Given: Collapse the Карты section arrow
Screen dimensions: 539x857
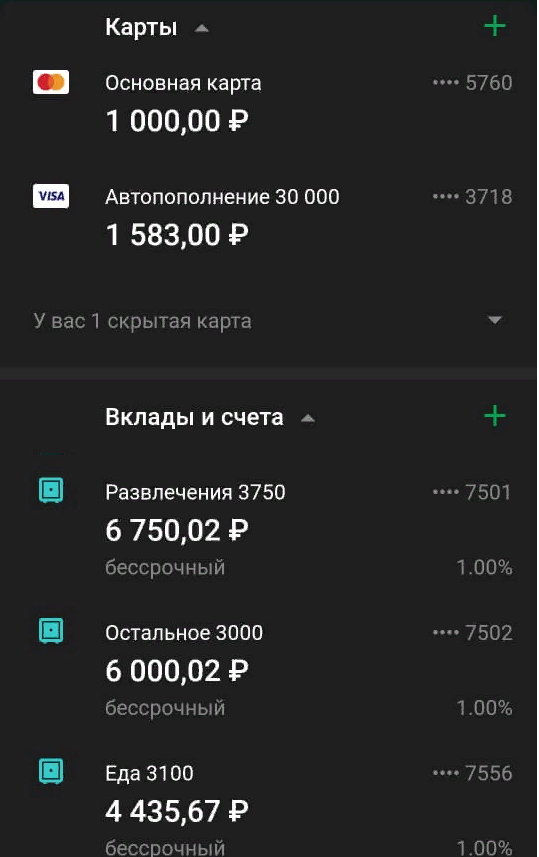Looking at the screenshot, I should [202, 28].
